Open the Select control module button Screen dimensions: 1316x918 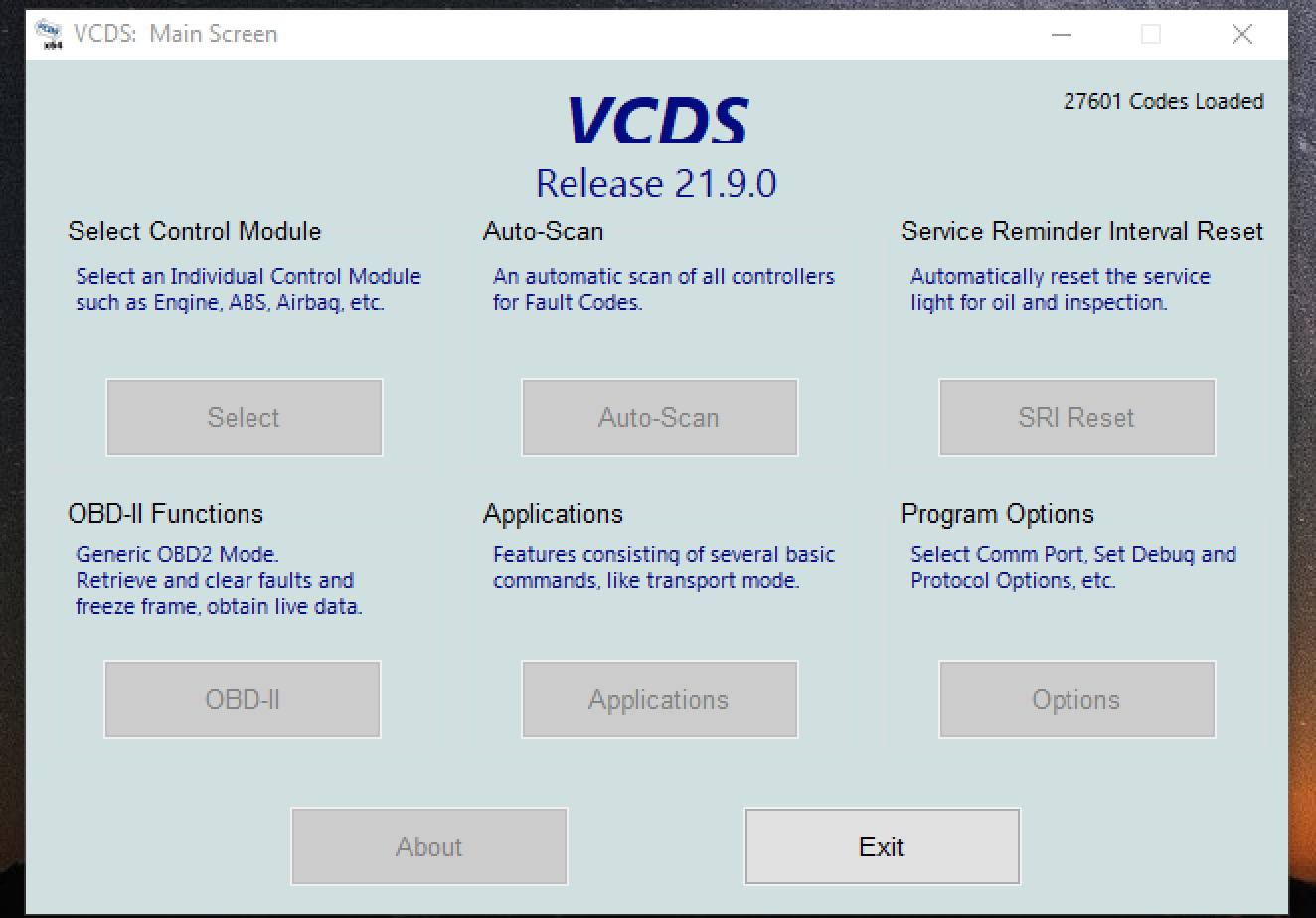coord(244,417)
